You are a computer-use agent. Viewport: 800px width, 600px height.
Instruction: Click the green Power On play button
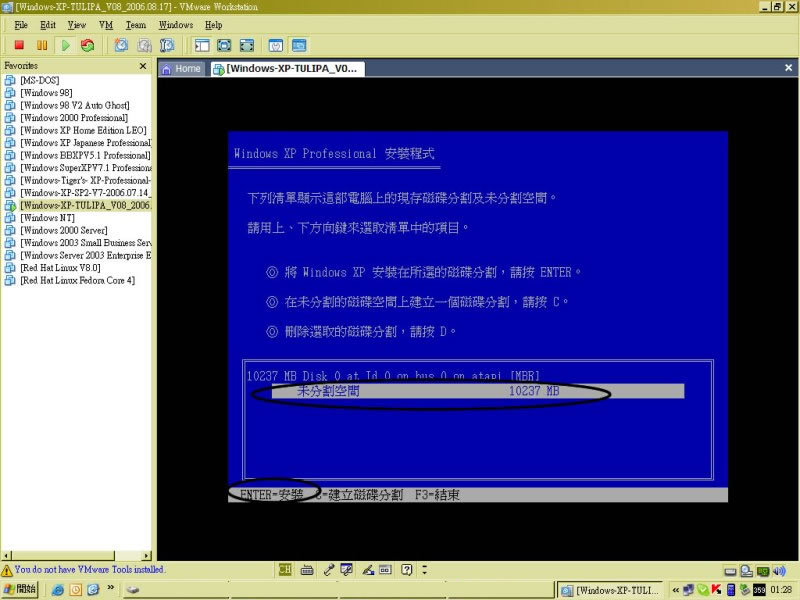[65, 45]
